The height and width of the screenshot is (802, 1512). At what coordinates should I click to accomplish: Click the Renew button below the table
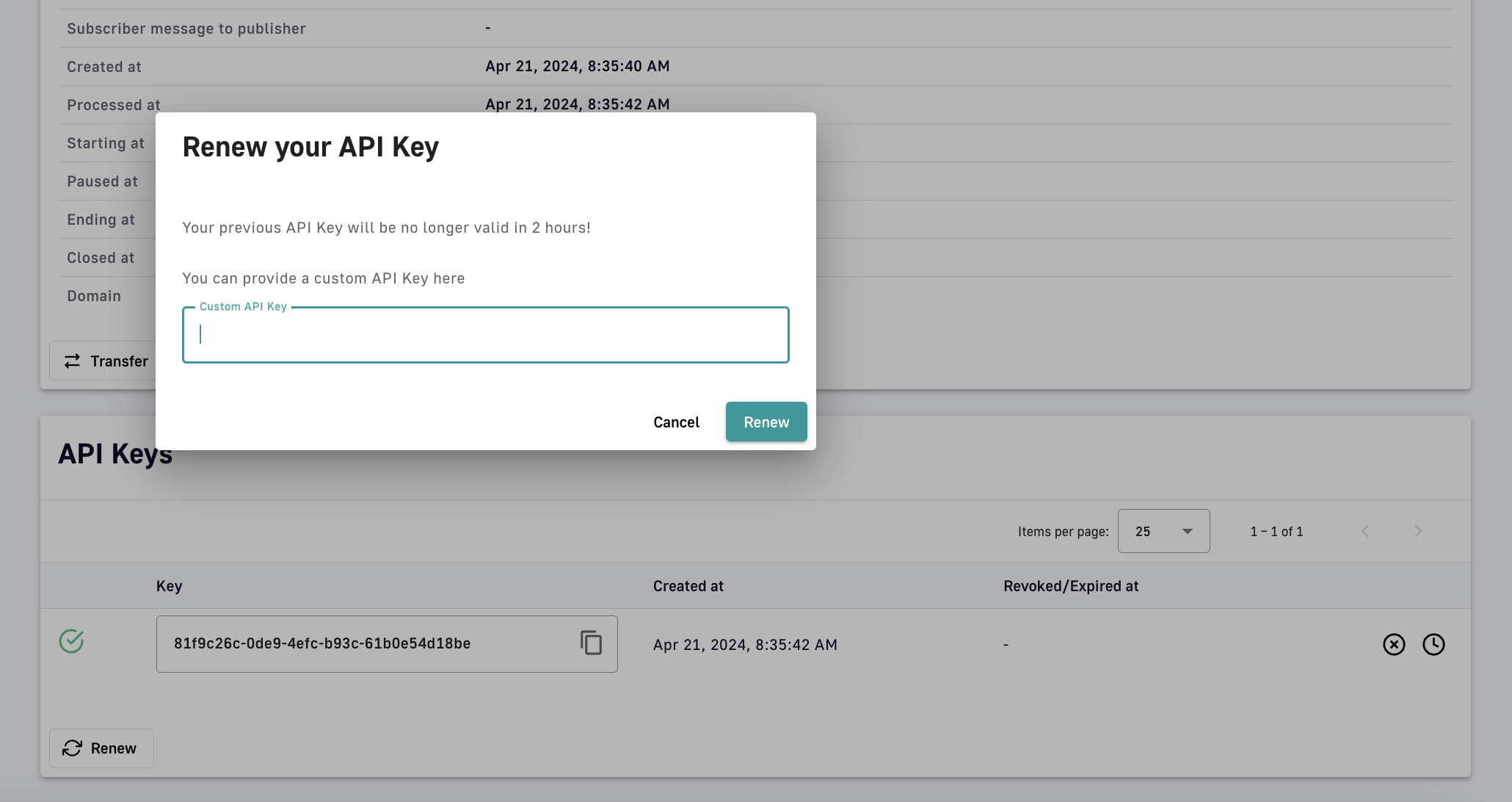click(101, 748)
